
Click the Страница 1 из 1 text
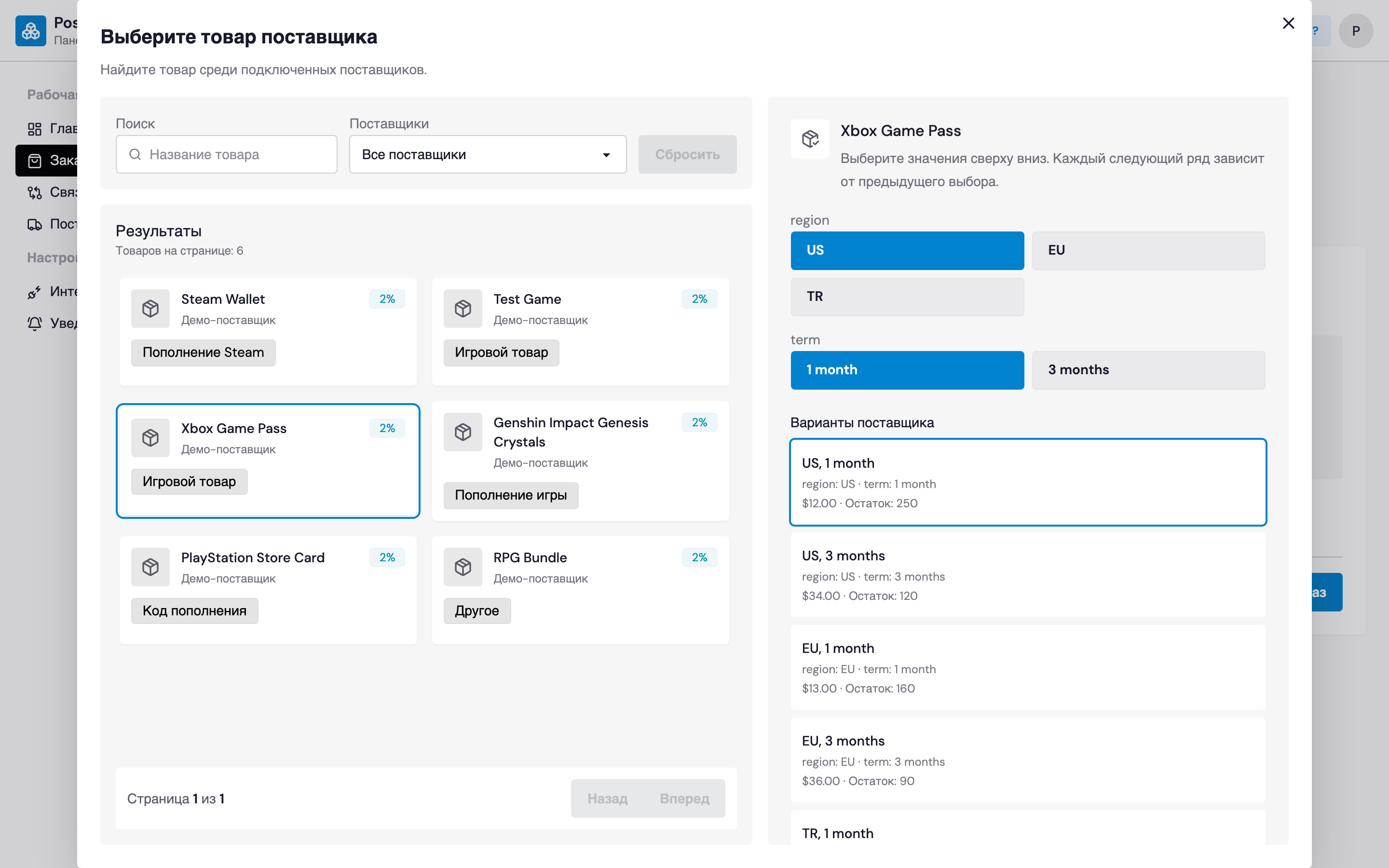[x=176, y=799]
